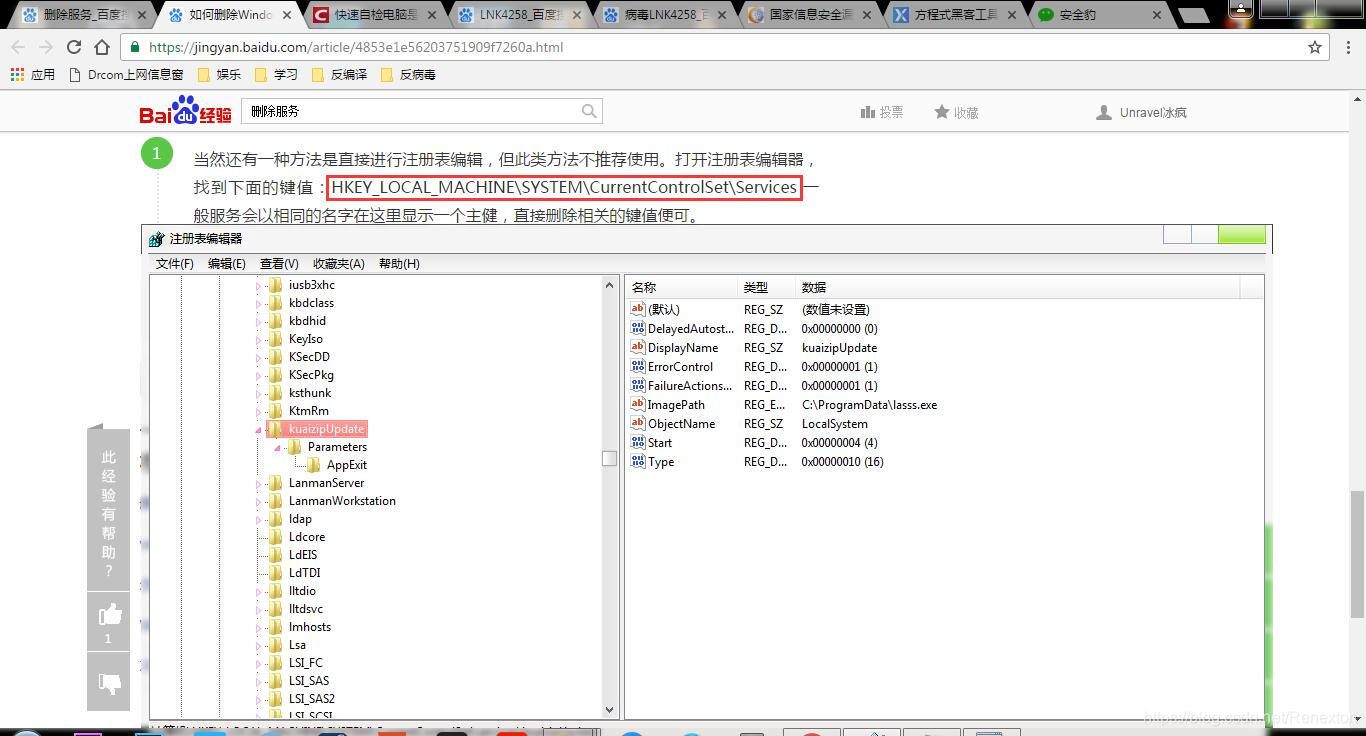Image resolution: width=1366 pixels, height=736 pixels.
Task: Expand the iusb3xhc registry key
Action: click(x=259, y=285)
